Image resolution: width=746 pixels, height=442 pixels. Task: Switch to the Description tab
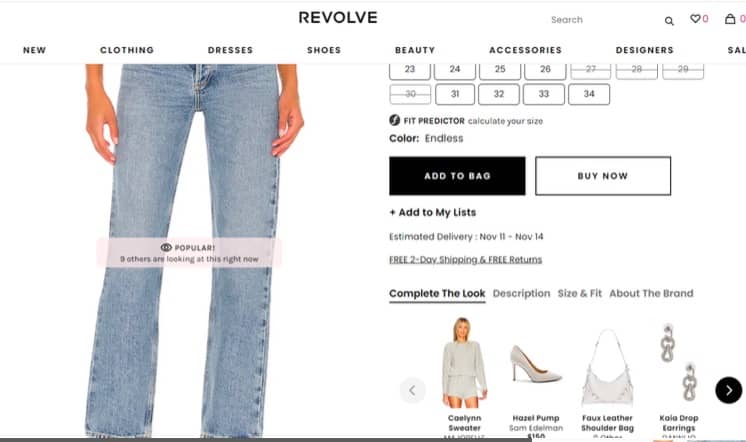pos(521,294)
